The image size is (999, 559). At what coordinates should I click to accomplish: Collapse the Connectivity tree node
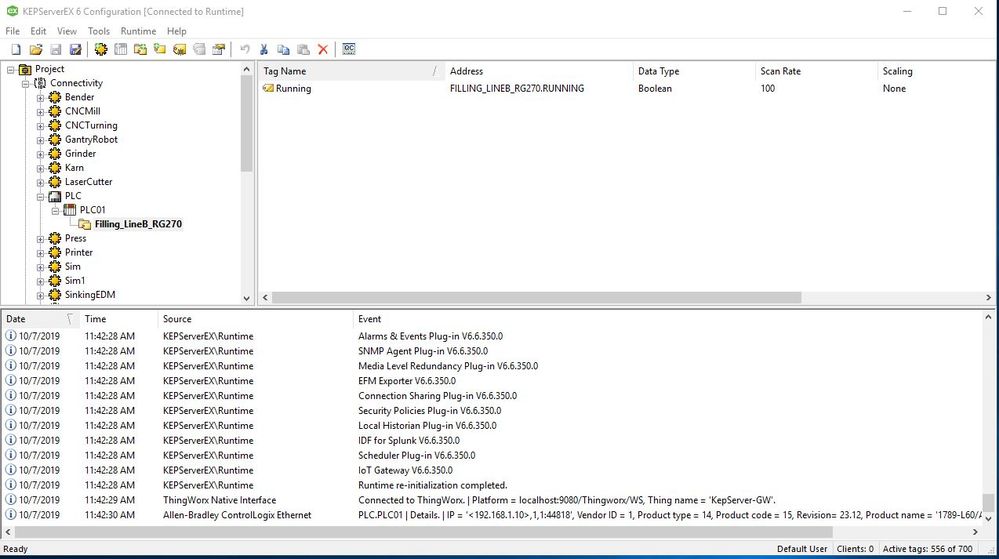[25, 83]
